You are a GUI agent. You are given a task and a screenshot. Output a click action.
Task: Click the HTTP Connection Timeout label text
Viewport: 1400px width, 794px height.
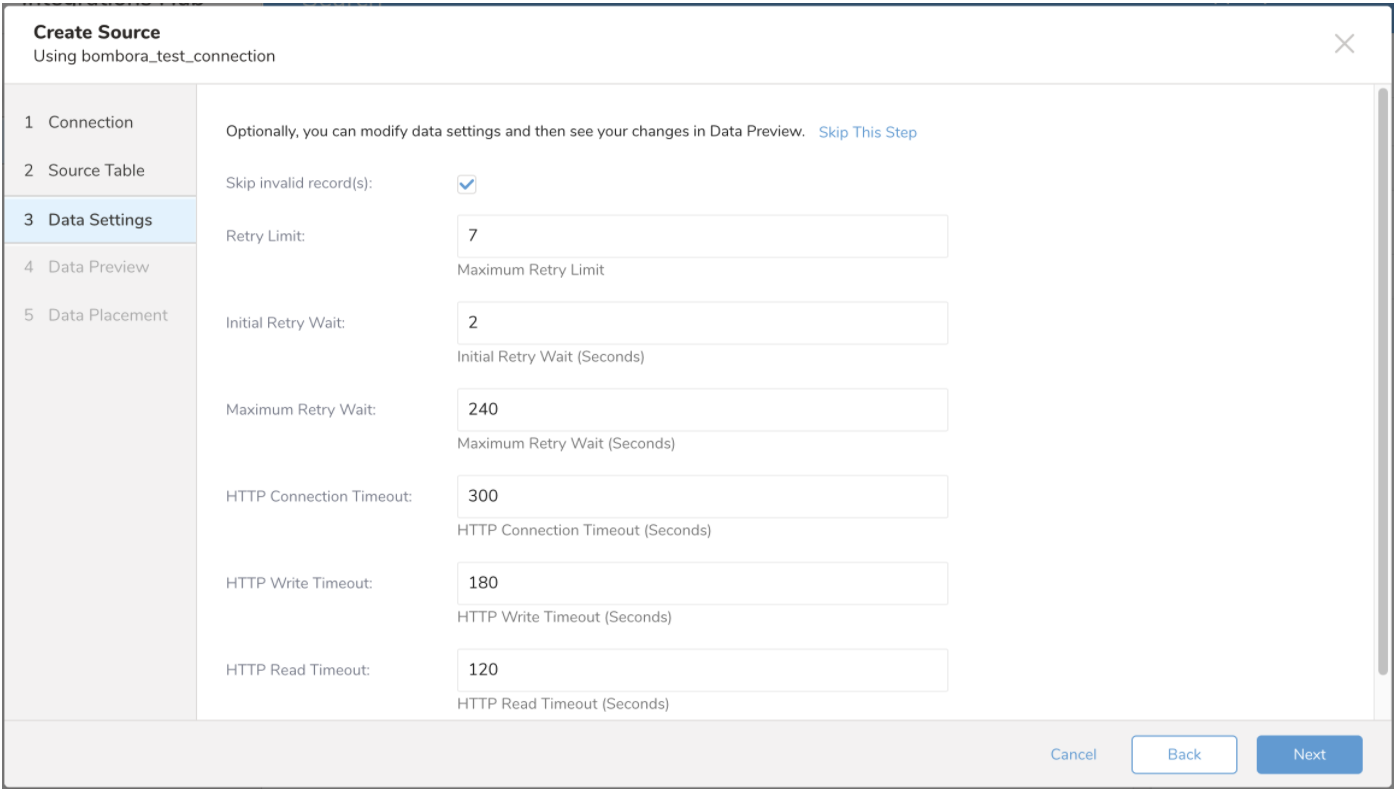click(x=319, y=496)
